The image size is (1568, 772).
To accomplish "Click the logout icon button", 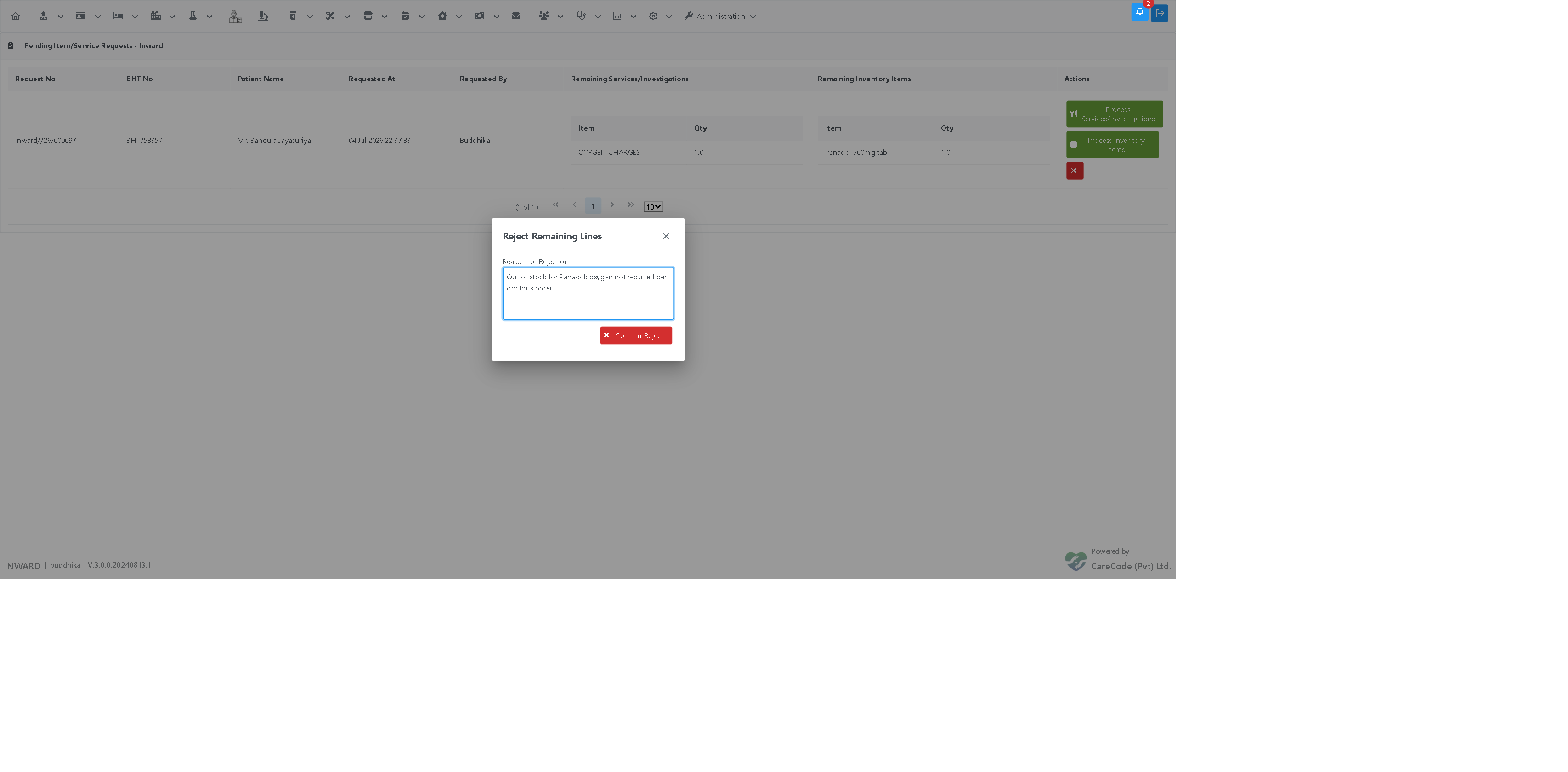I will click(1160, 13).
